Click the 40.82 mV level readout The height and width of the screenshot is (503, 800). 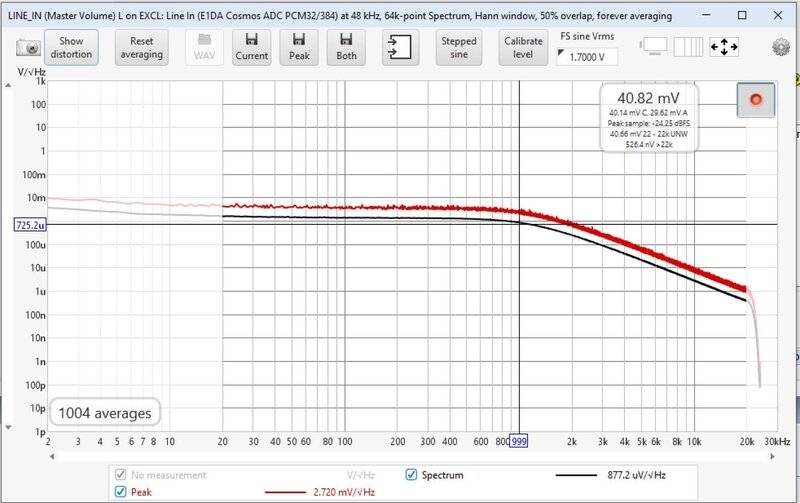(648, 97)
